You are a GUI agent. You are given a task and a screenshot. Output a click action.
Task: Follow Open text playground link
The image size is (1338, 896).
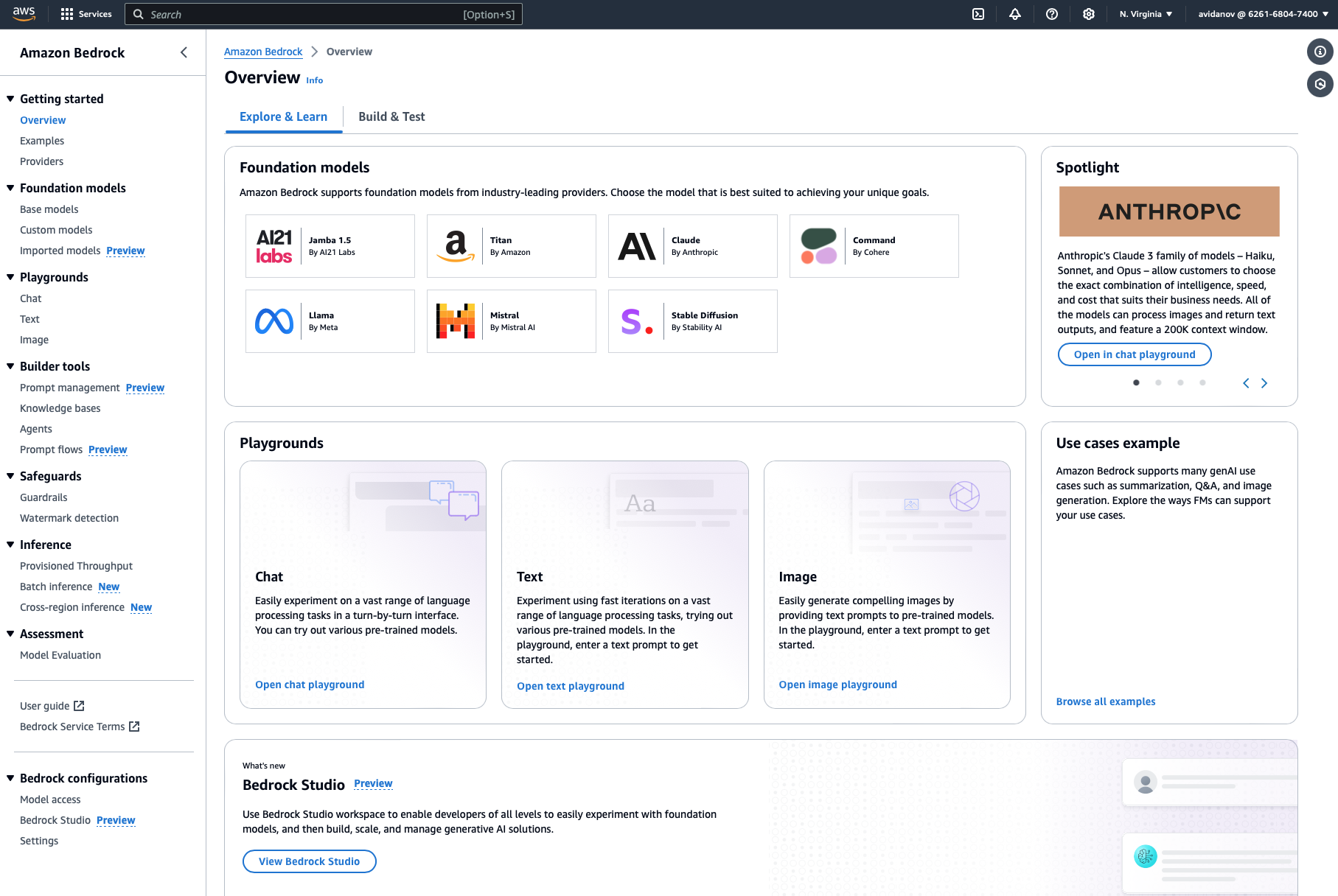(571, 686)
